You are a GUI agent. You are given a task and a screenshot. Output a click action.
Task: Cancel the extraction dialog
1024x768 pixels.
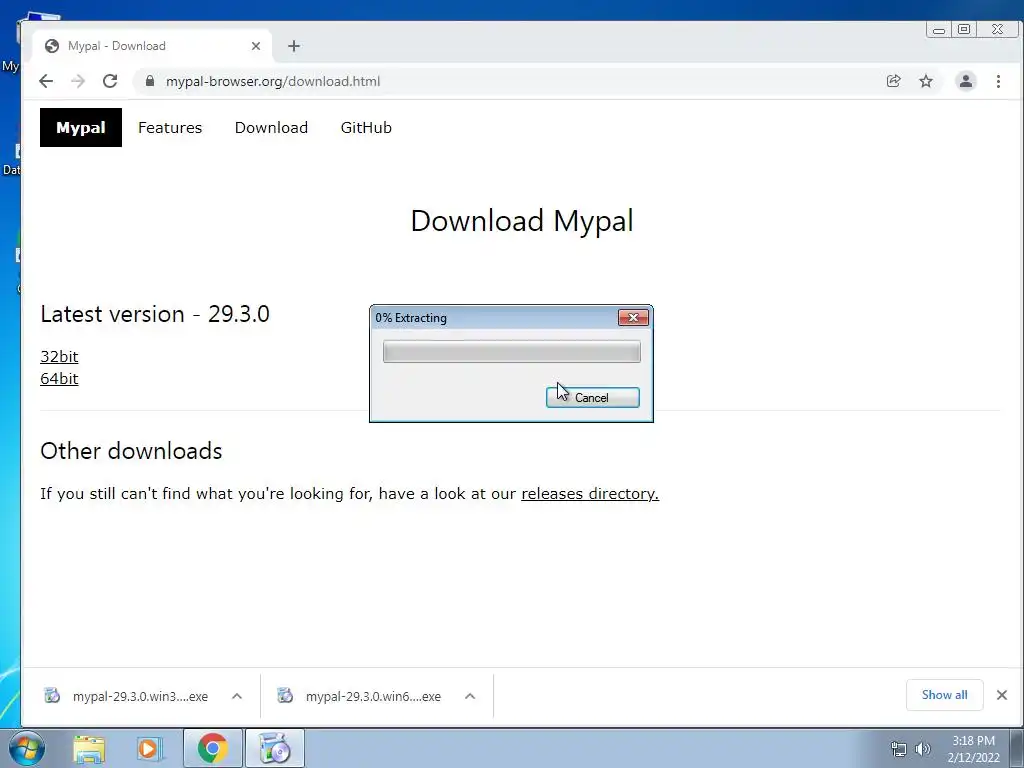tap(592, 398)
